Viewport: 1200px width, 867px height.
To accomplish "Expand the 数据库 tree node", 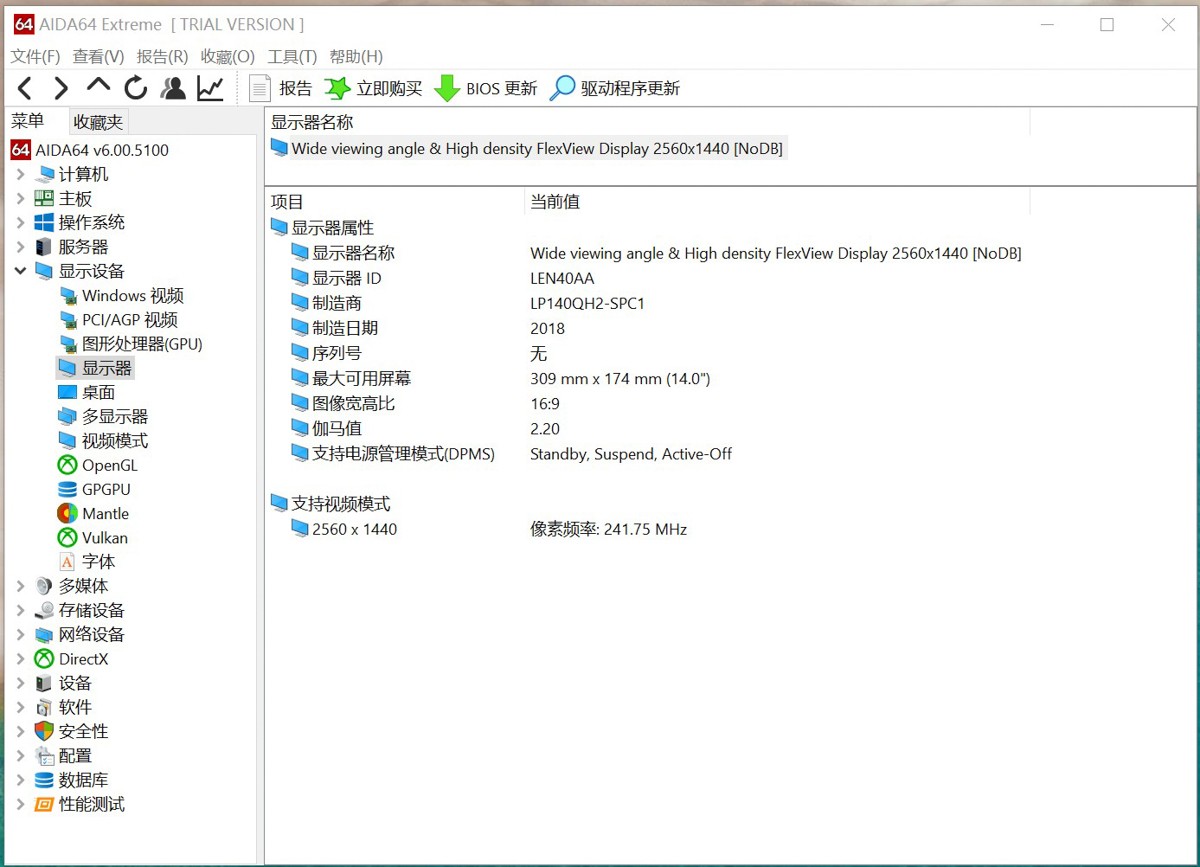I will [20, 780].
